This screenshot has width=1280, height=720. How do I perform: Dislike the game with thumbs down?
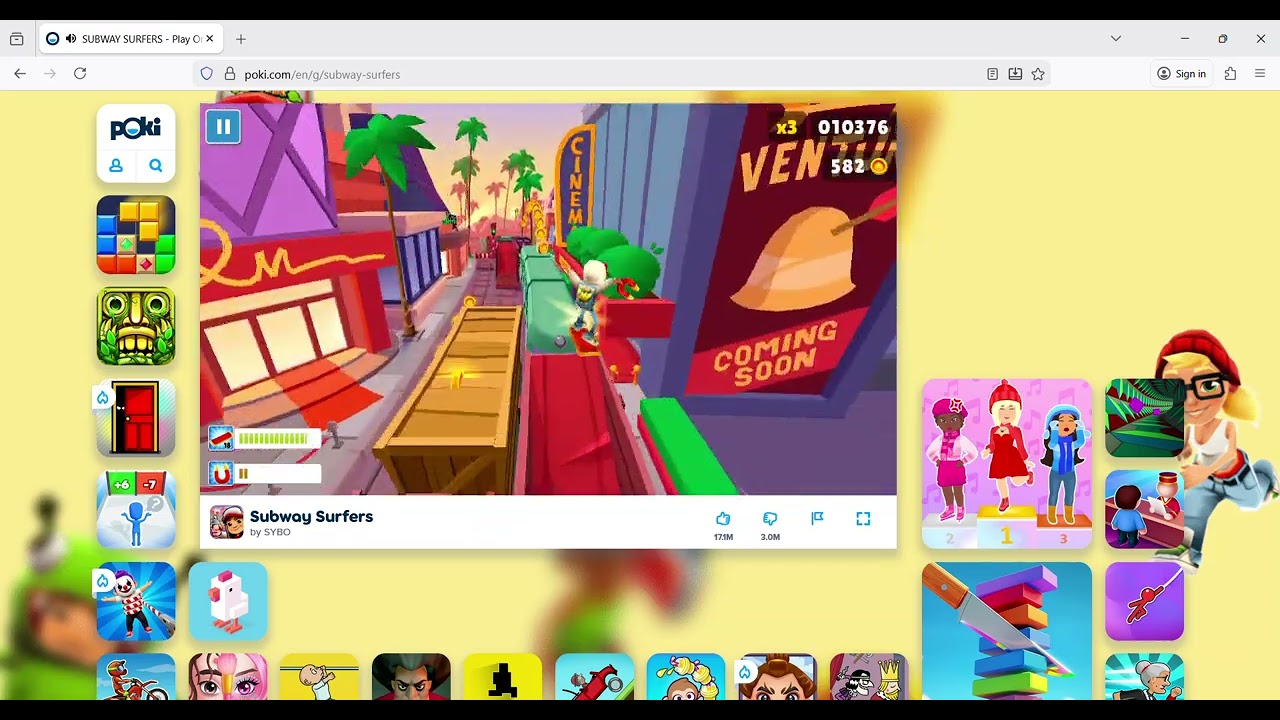pyautogui.click(x=770, y=519)
